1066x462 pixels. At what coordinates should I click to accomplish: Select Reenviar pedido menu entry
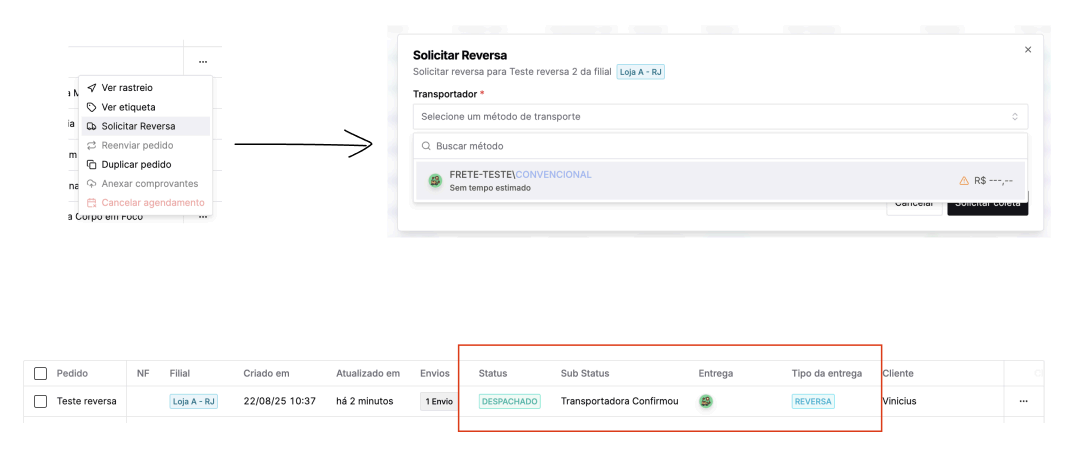pyautogui.click(x=145, y=145)
